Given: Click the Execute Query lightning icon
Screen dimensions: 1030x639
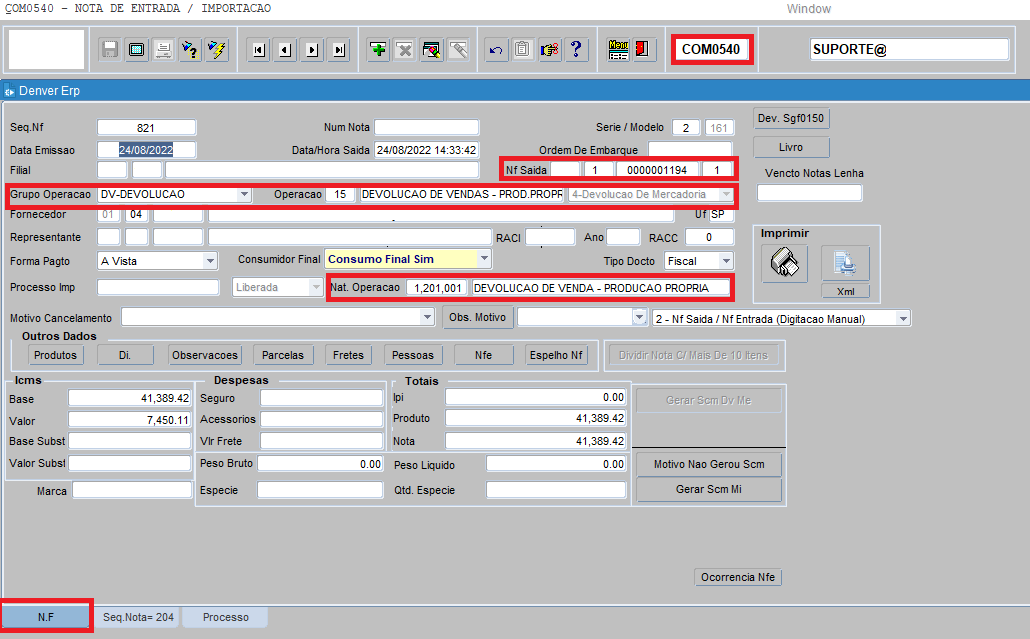Looking at the screenshot, I should (x=217, y=50).
